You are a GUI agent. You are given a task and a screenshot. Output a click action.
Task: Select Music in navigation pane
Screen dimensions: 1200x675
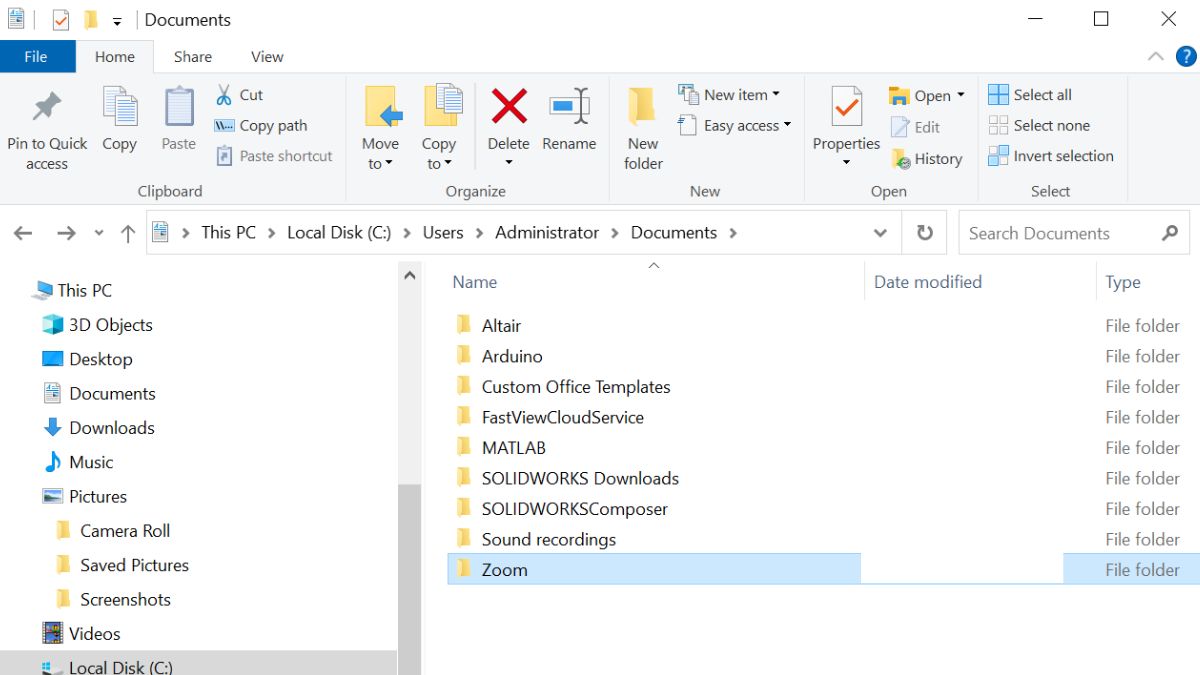click(x=78, y=462)
